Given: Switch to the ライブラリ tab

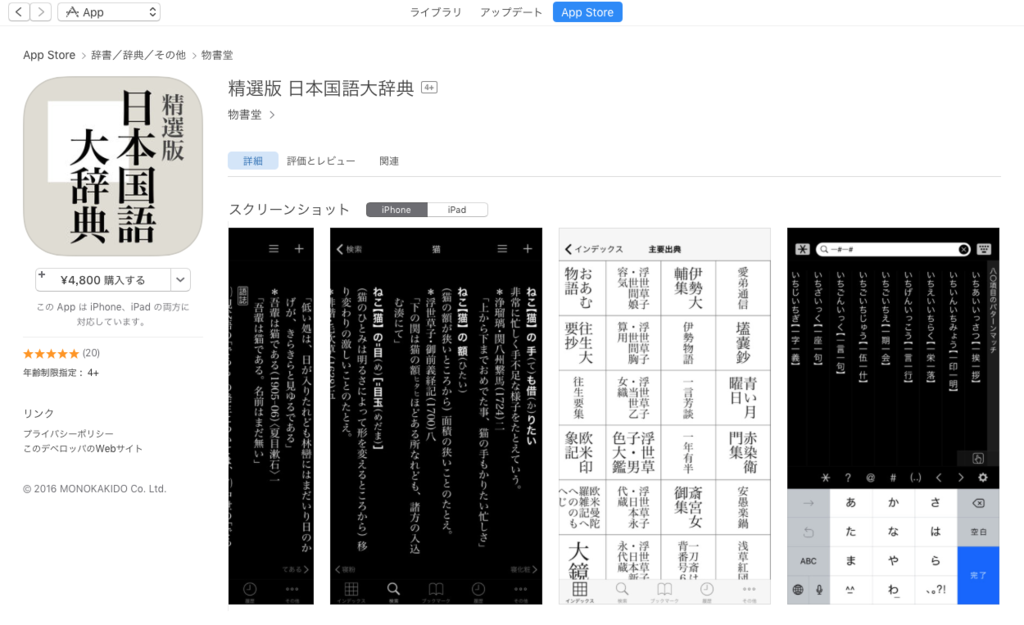Looking at the screenshot, I should (435, 12).
